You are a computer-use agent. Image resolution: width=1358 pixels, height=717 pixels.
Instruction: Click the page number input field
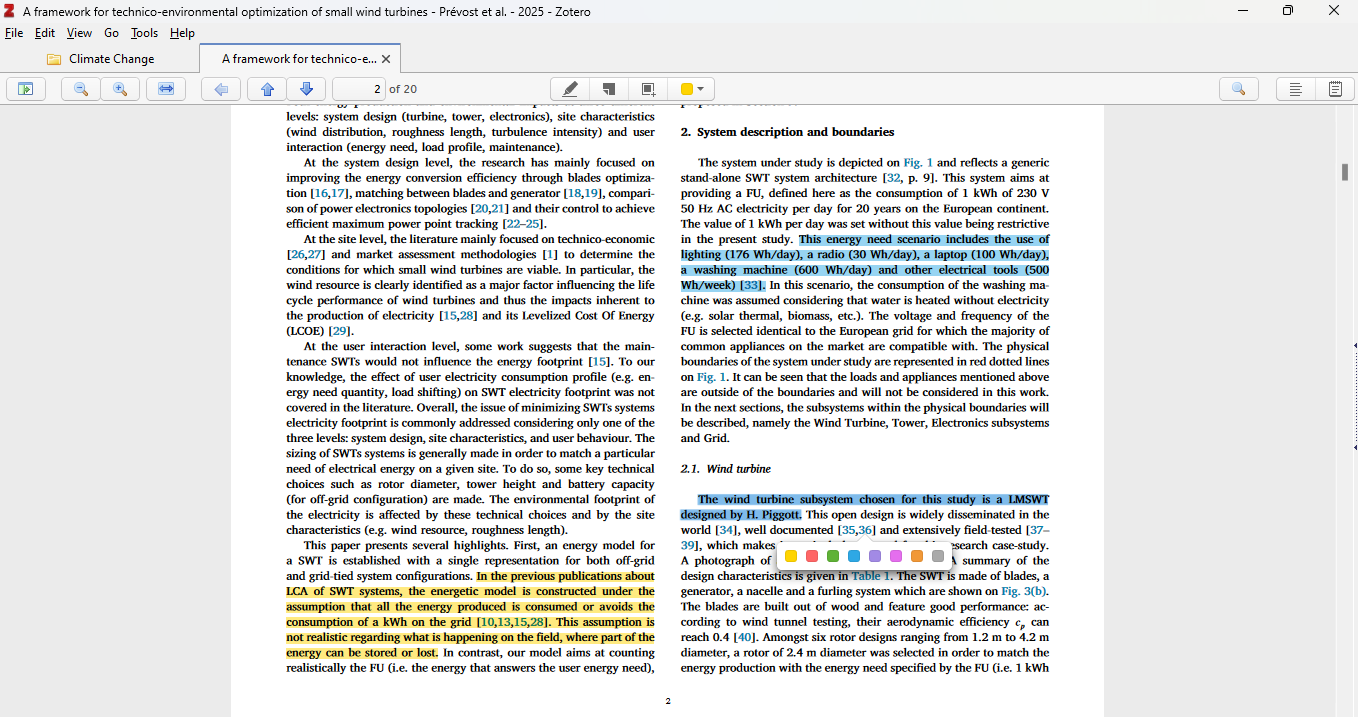(x=359, y=89)
